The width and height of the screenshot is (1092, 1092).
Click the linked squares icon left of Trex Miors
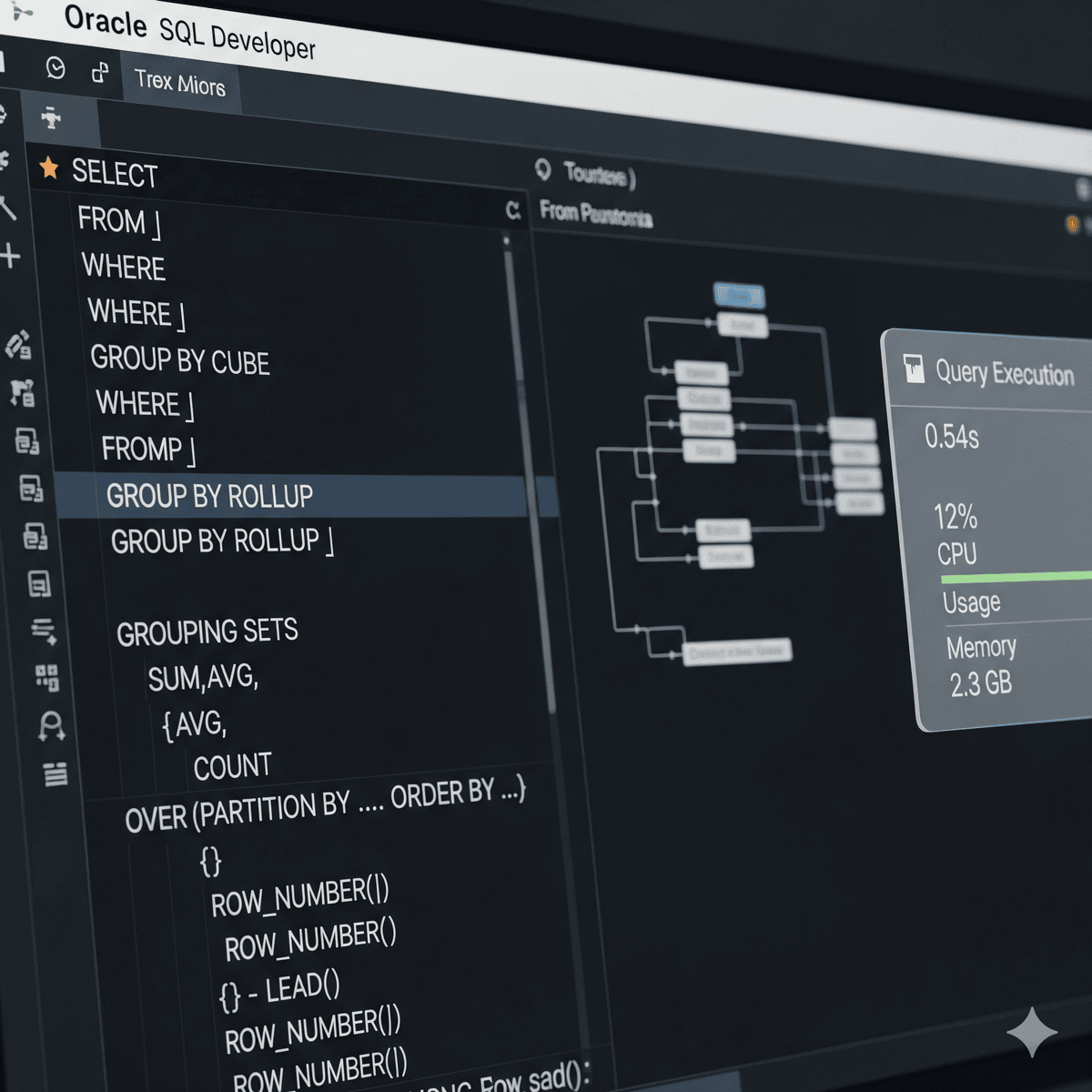point(100,72)
